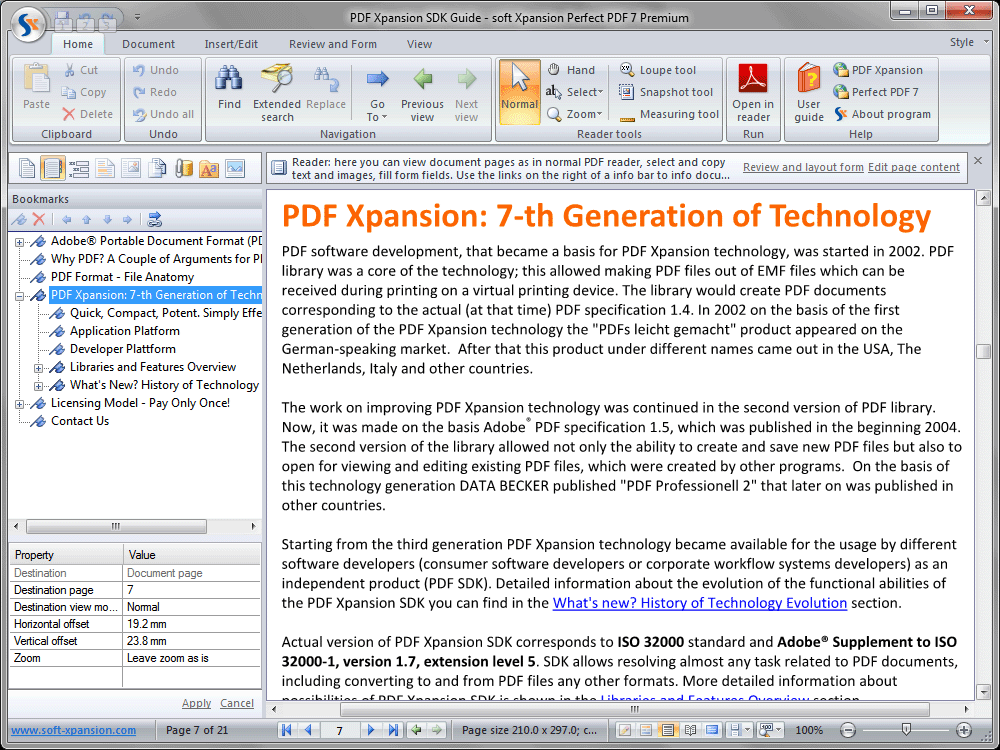Click the Edit page content link
This screenshot has height=750, width=1000.
[913, 167]
